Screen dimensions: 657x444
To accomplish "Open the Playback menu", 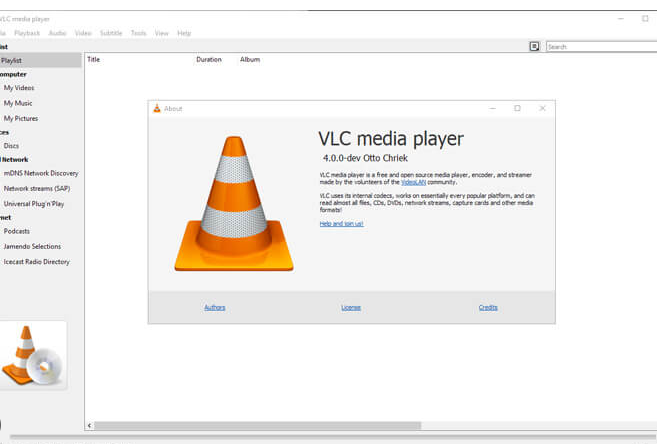I will pos(27,33).
